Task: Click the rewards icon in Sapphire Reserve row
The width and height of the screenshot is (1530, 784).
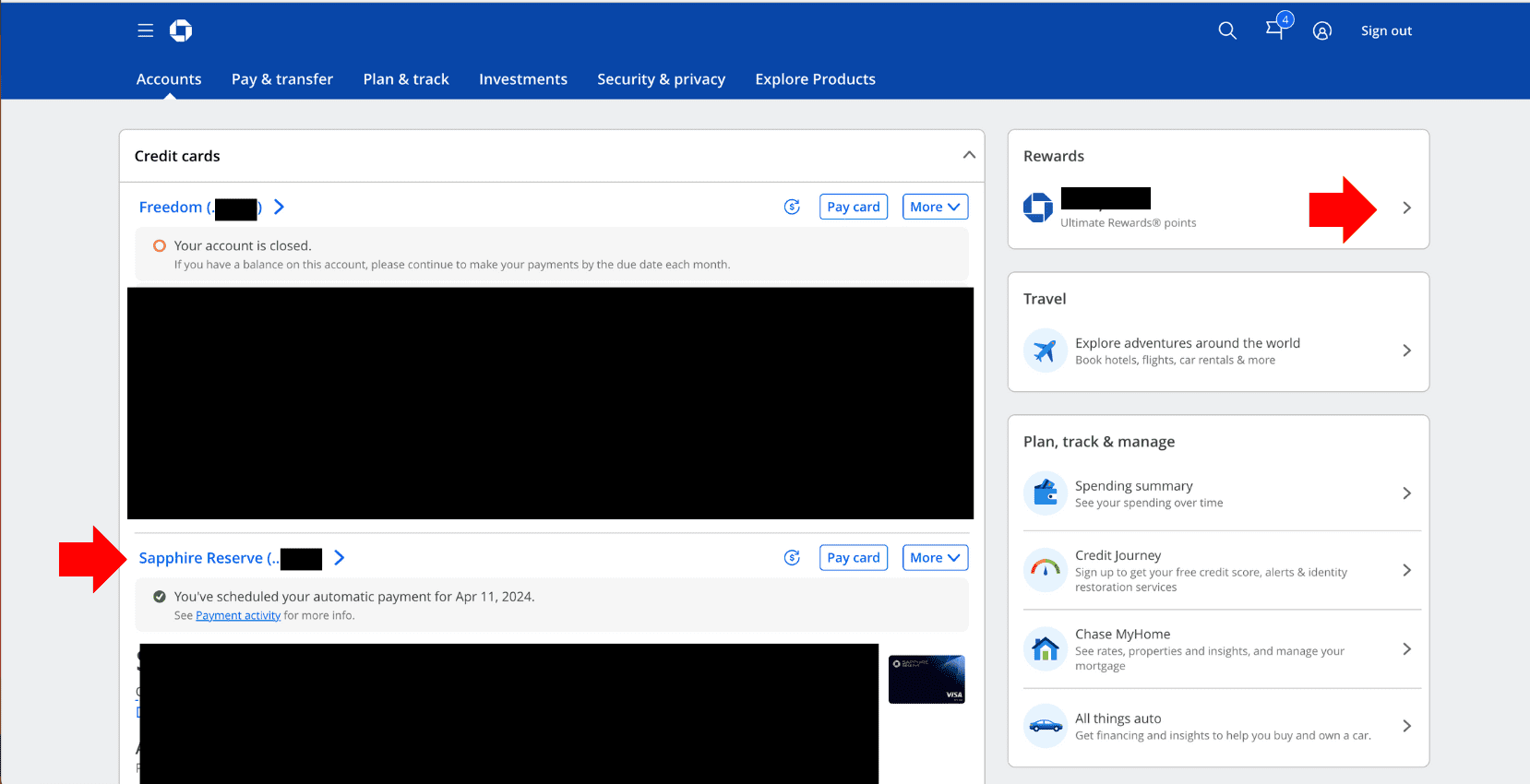Action: click(x=792, y=557)
